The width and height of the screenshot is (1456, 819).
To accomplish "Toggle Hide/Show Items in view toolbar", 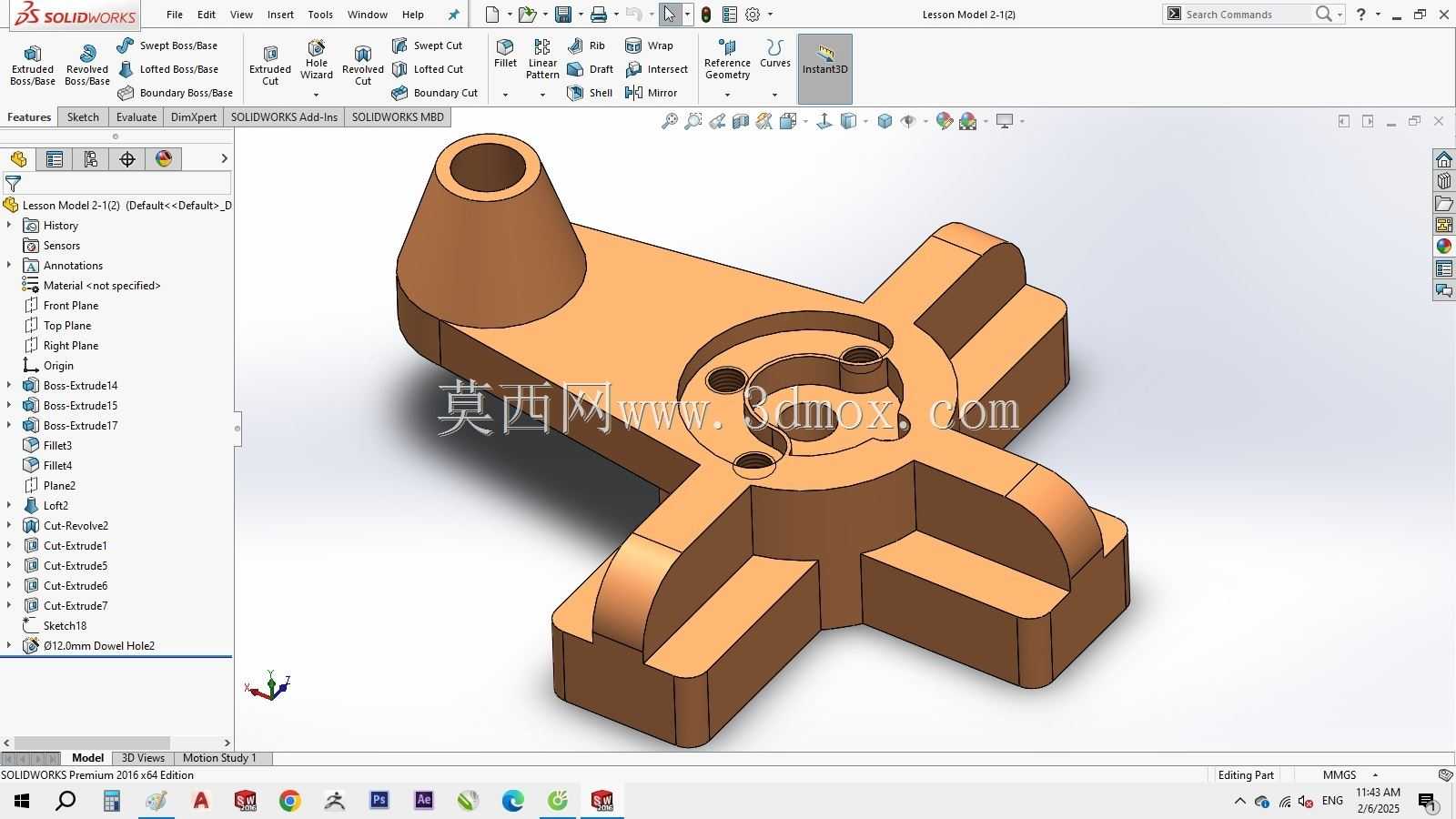I will (908, 121).
